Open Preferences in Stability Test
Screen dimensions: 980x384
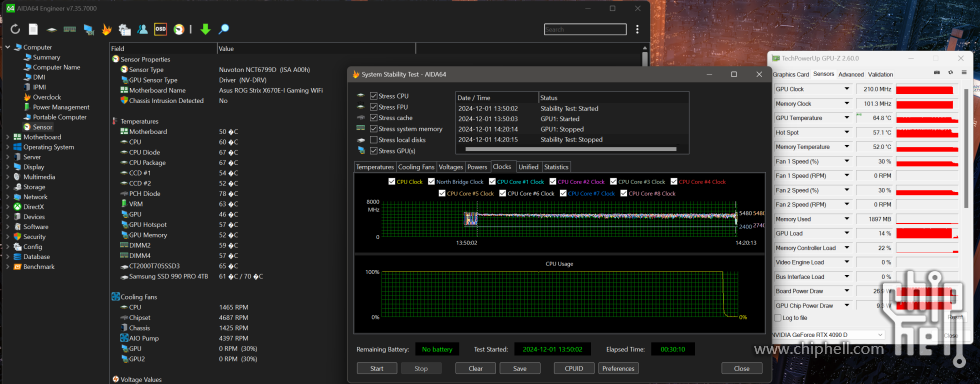coord(618,368)
